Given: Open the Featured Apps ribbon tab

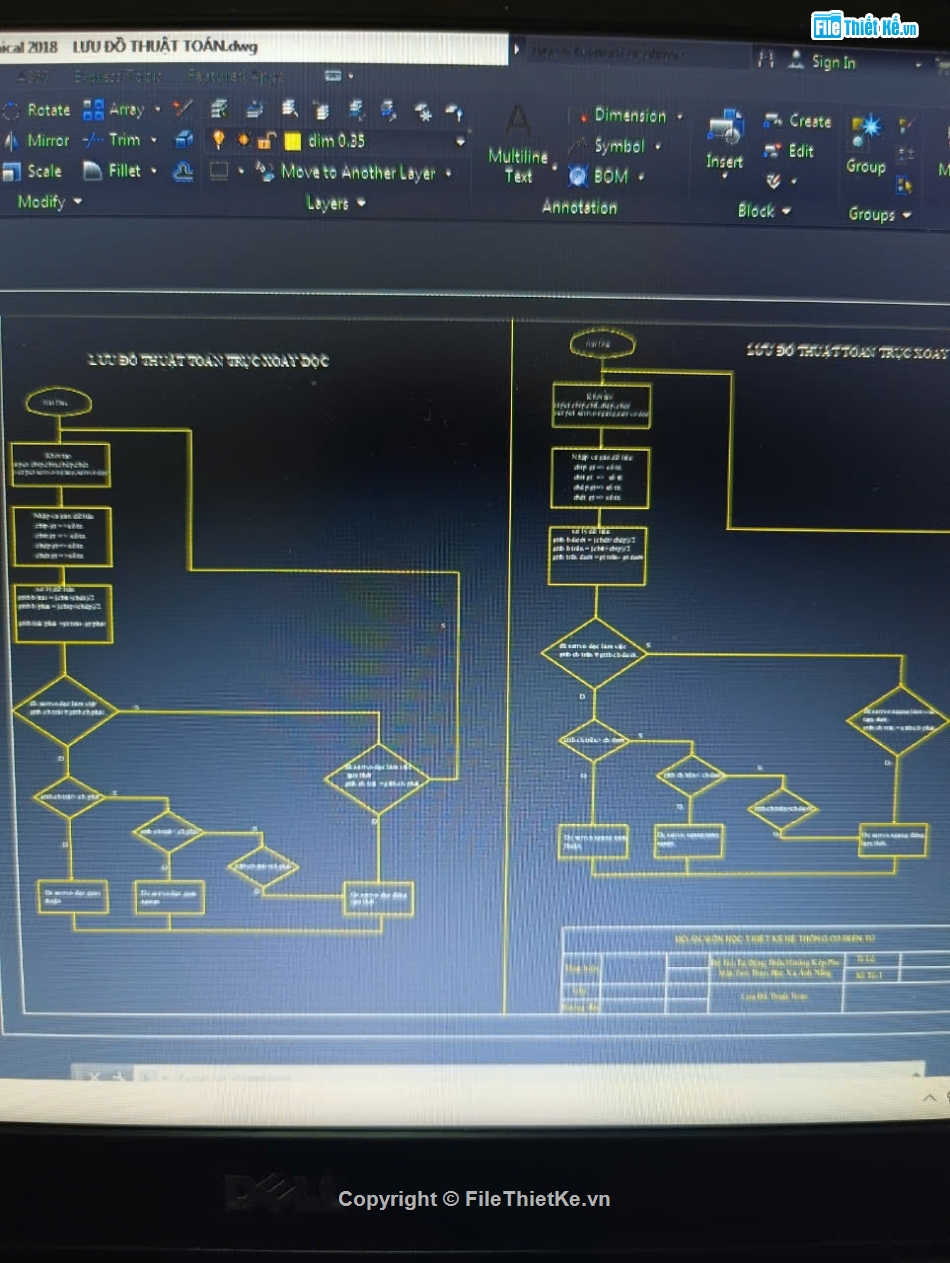Looking at the screenshot, I should (235, 76).
